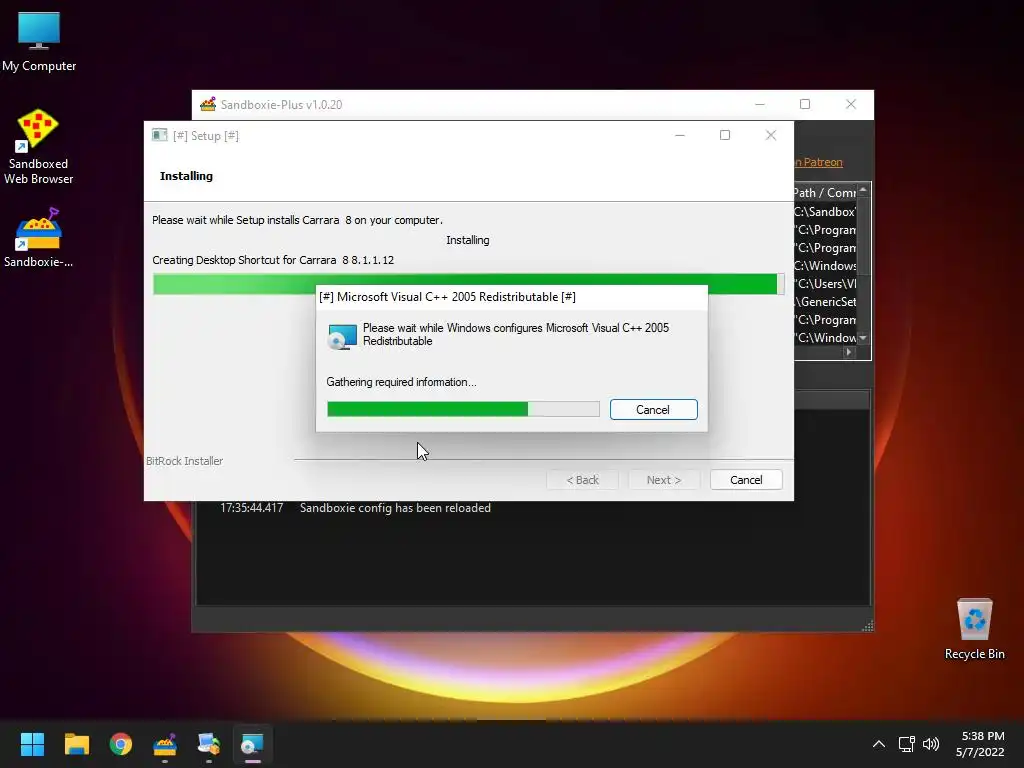The width and height of the screenshot is (1024, 768).
Task: Select the C:\Users path row
Action: [x=825, y=283]
